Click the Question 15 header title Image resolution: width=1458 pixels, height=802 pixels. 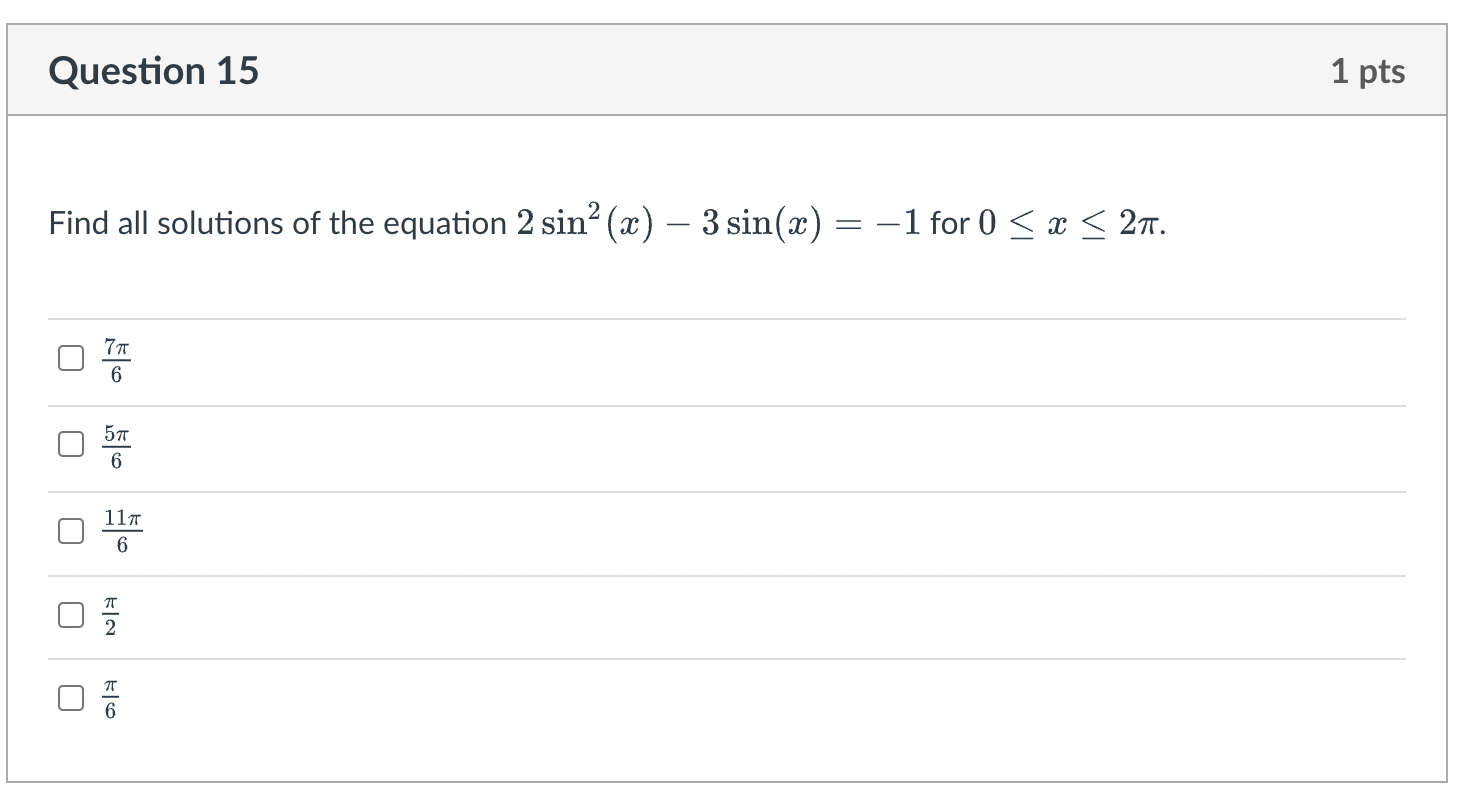[155, 70]
